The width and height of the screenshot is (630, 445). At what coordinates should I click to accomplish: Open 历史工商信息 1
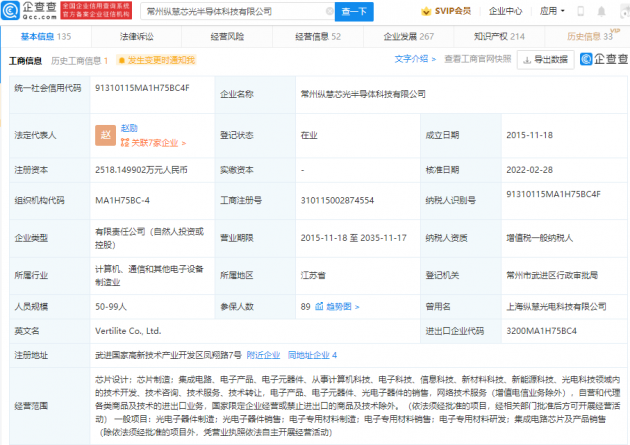[80, 61]
